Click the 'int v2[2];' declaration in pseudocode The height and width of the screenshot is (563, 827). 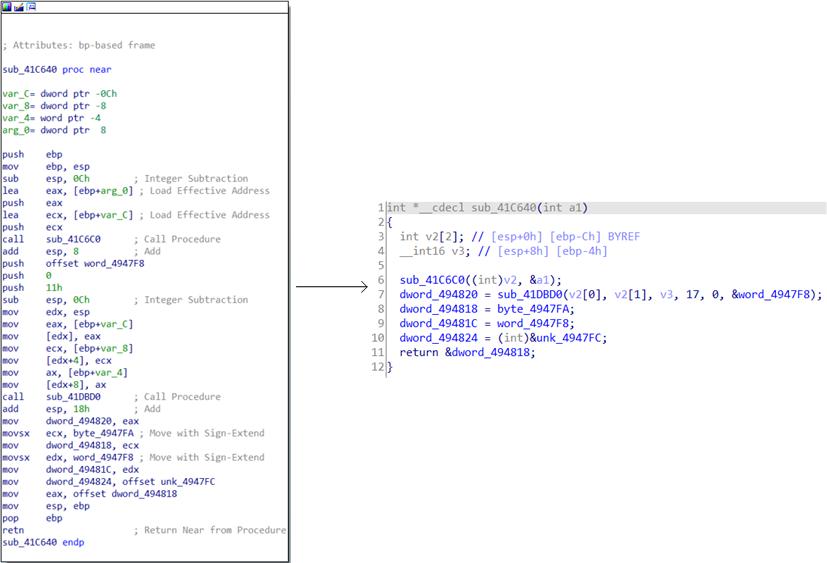pos(432,237)
